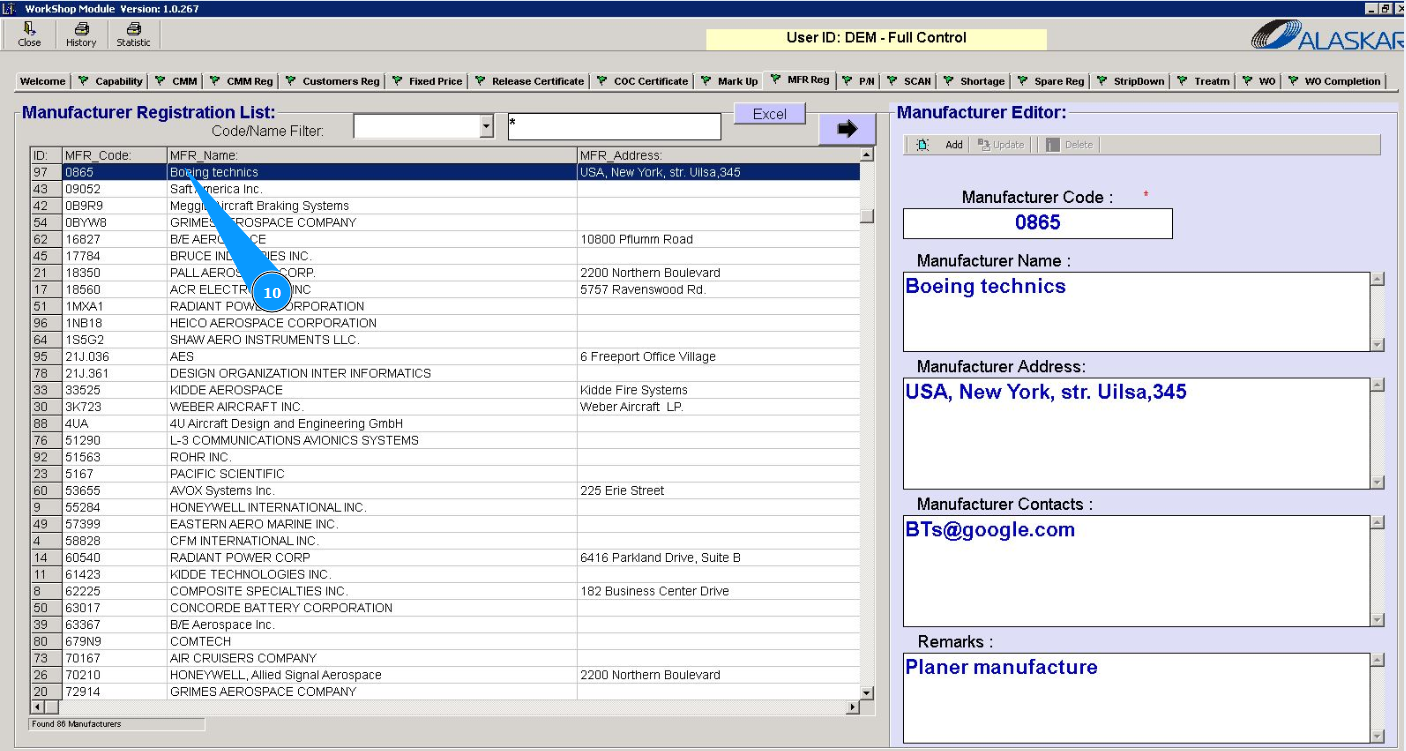Screen dimensions: 1406x751
Task: Click the Update manufacturer button
Action: pos(1001,145)
